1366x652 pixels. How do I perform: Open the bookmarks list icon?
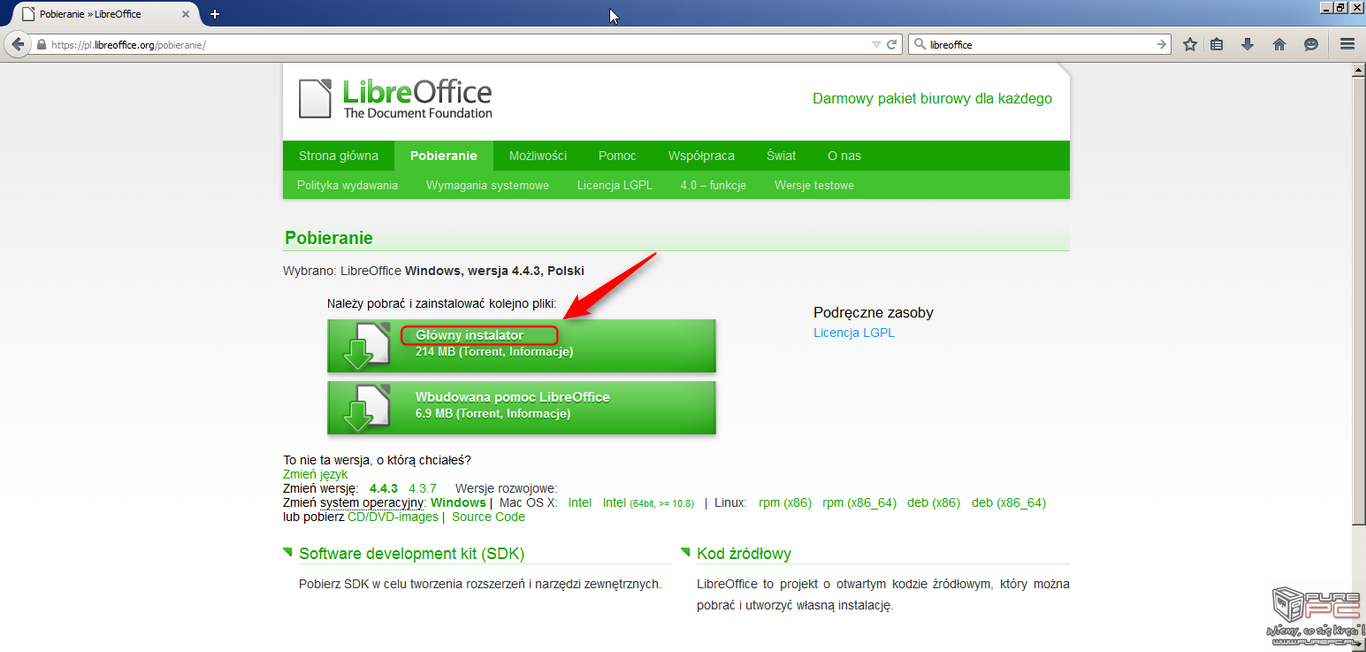(1217, 45)
